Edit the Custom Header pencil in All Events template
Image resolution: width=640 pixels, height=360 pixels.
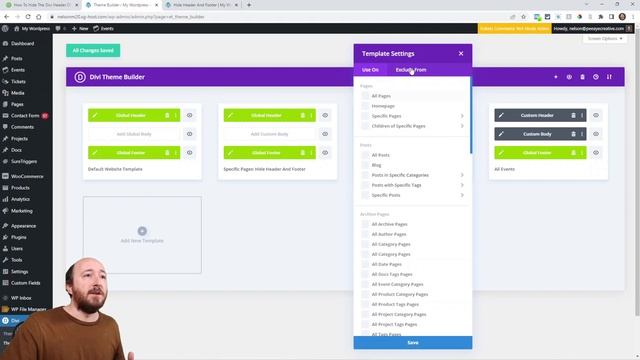(x=501, y=116)
